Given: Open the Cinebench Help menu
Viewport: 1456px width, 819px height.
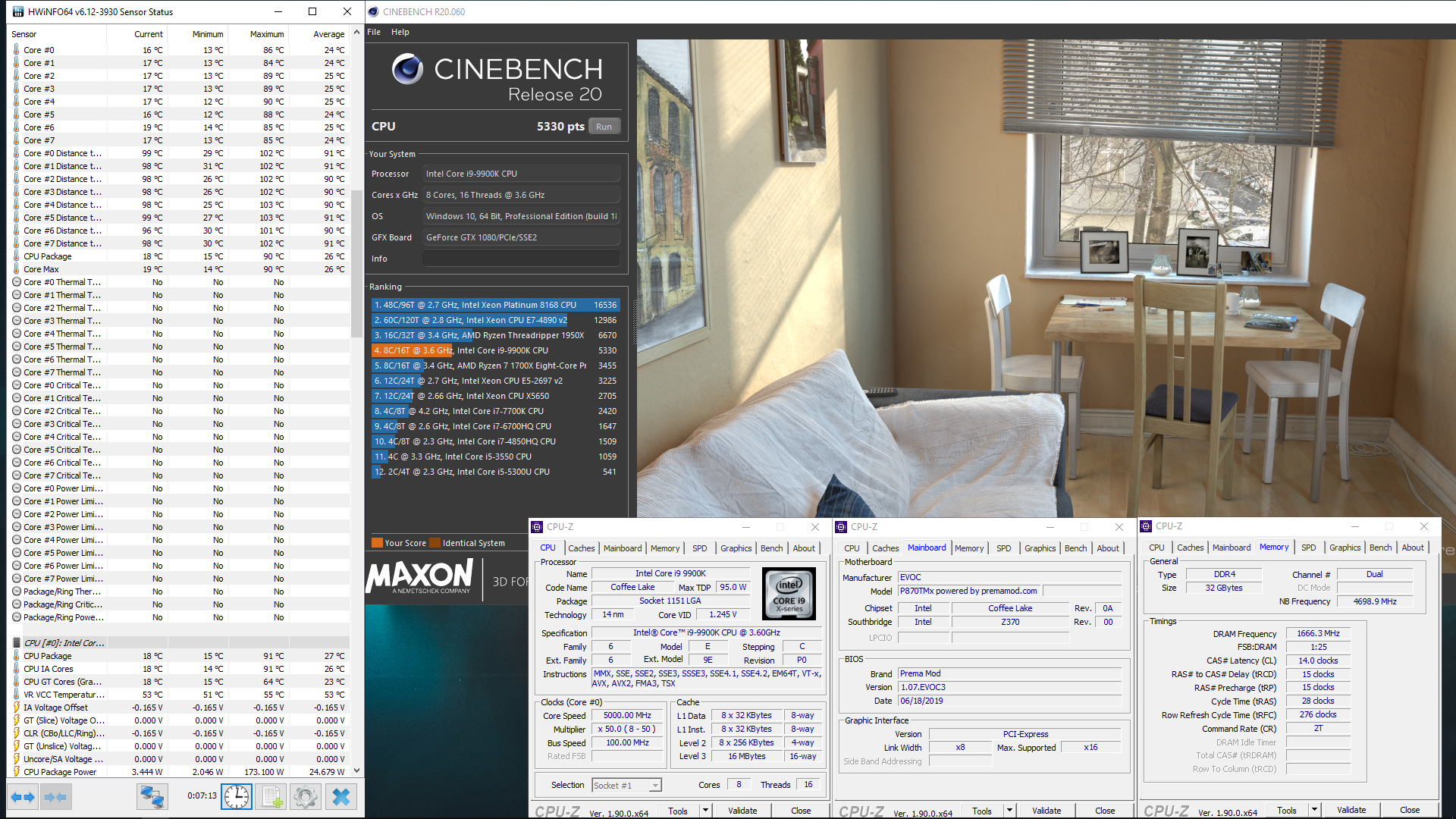Looking at the screenshot, I should (400, 32).
